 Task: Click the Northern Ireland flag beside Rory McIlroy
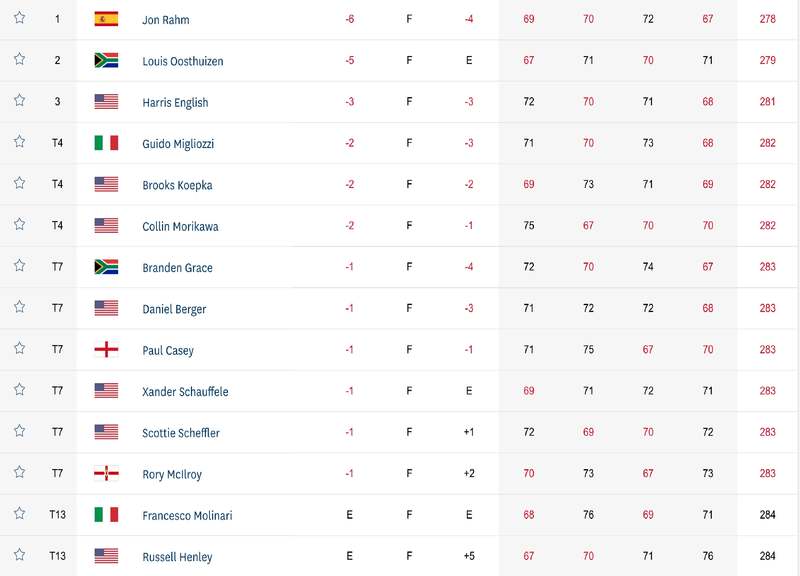pyautogui.click(x=106, y=473)
